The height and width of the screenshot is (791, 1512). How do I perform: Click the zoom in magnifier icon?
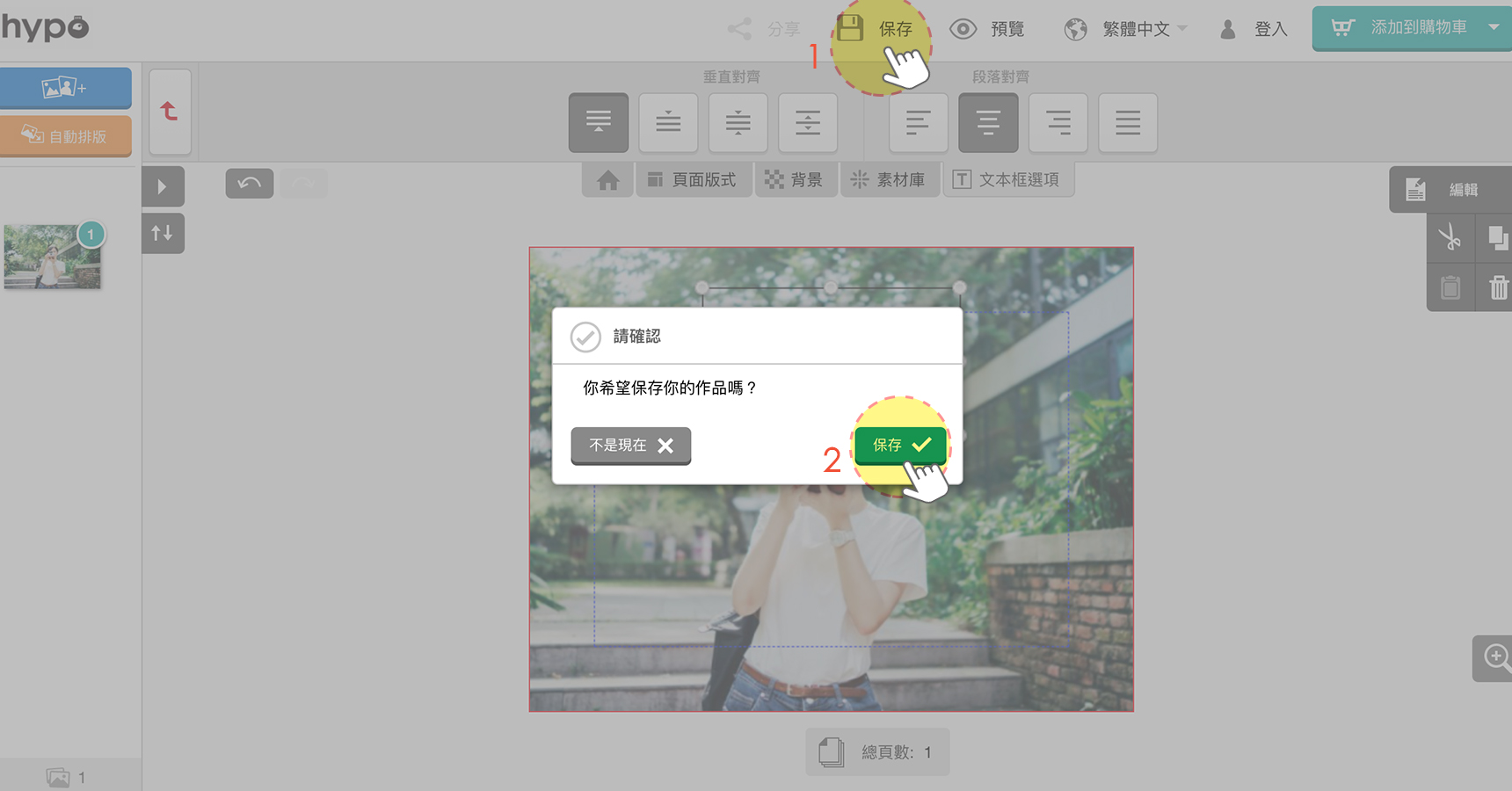(1495, 657)
